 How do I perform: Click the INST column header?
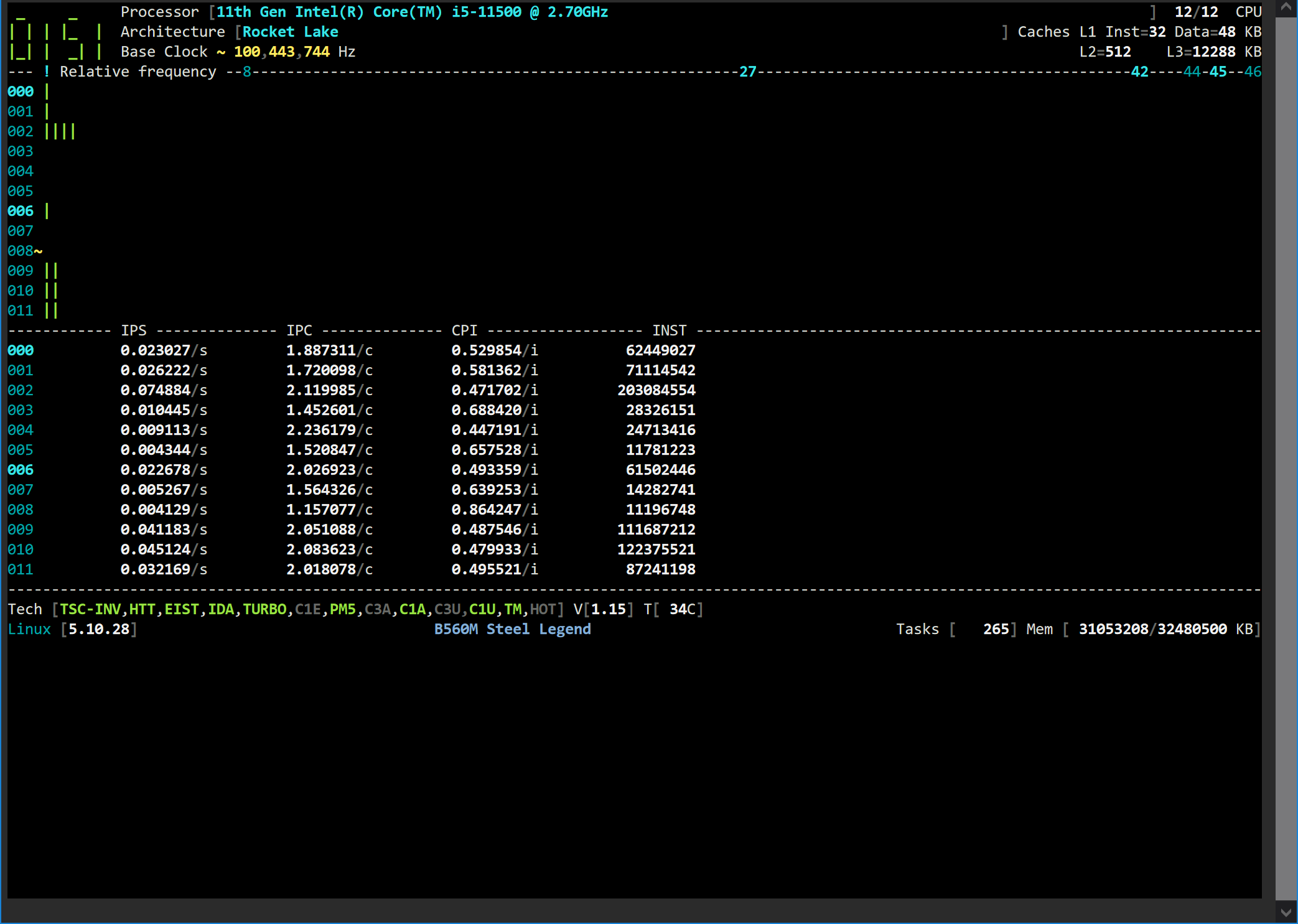coord(669,330)
